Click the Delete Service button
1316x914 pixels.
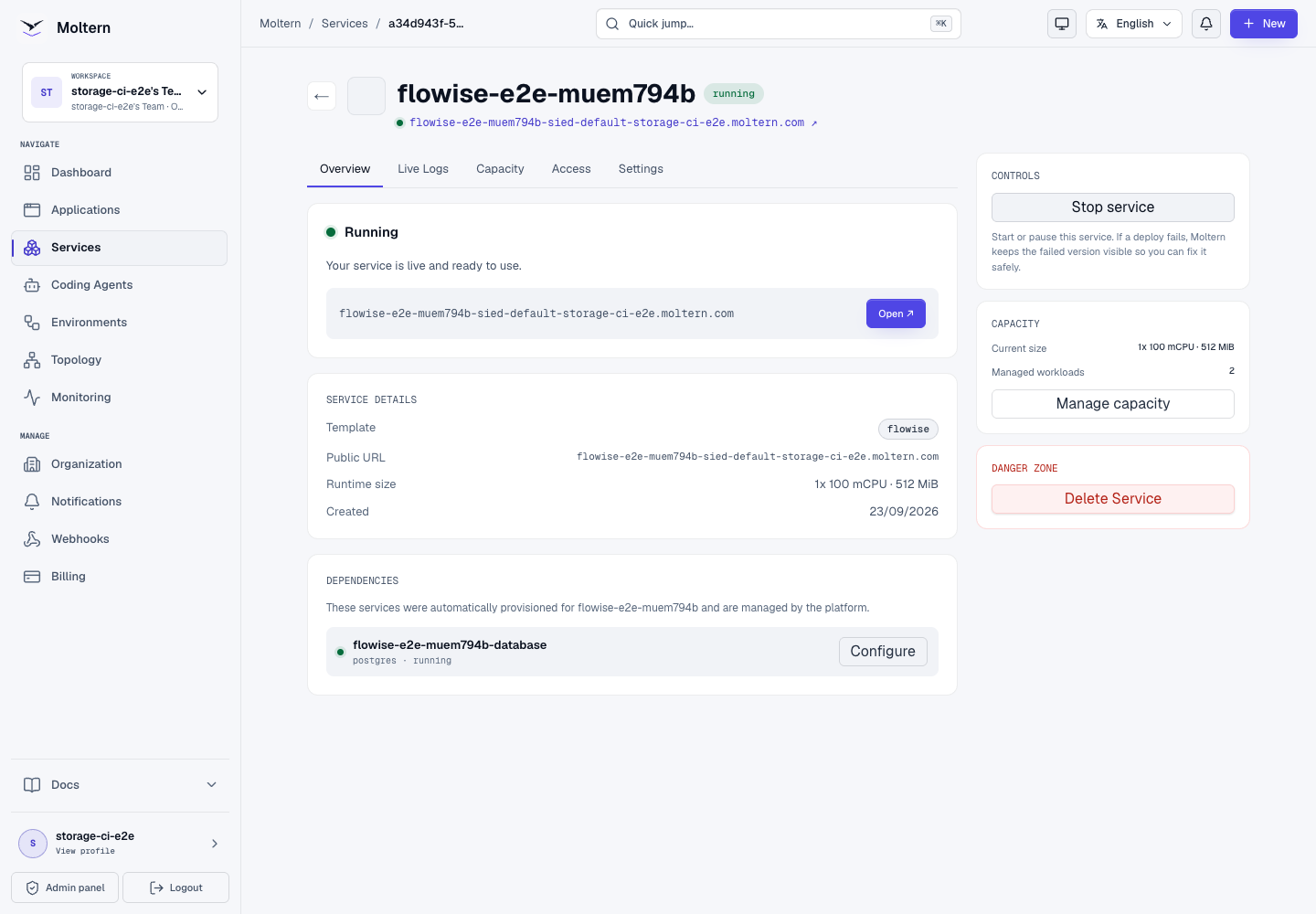(x=1113, y=499)
